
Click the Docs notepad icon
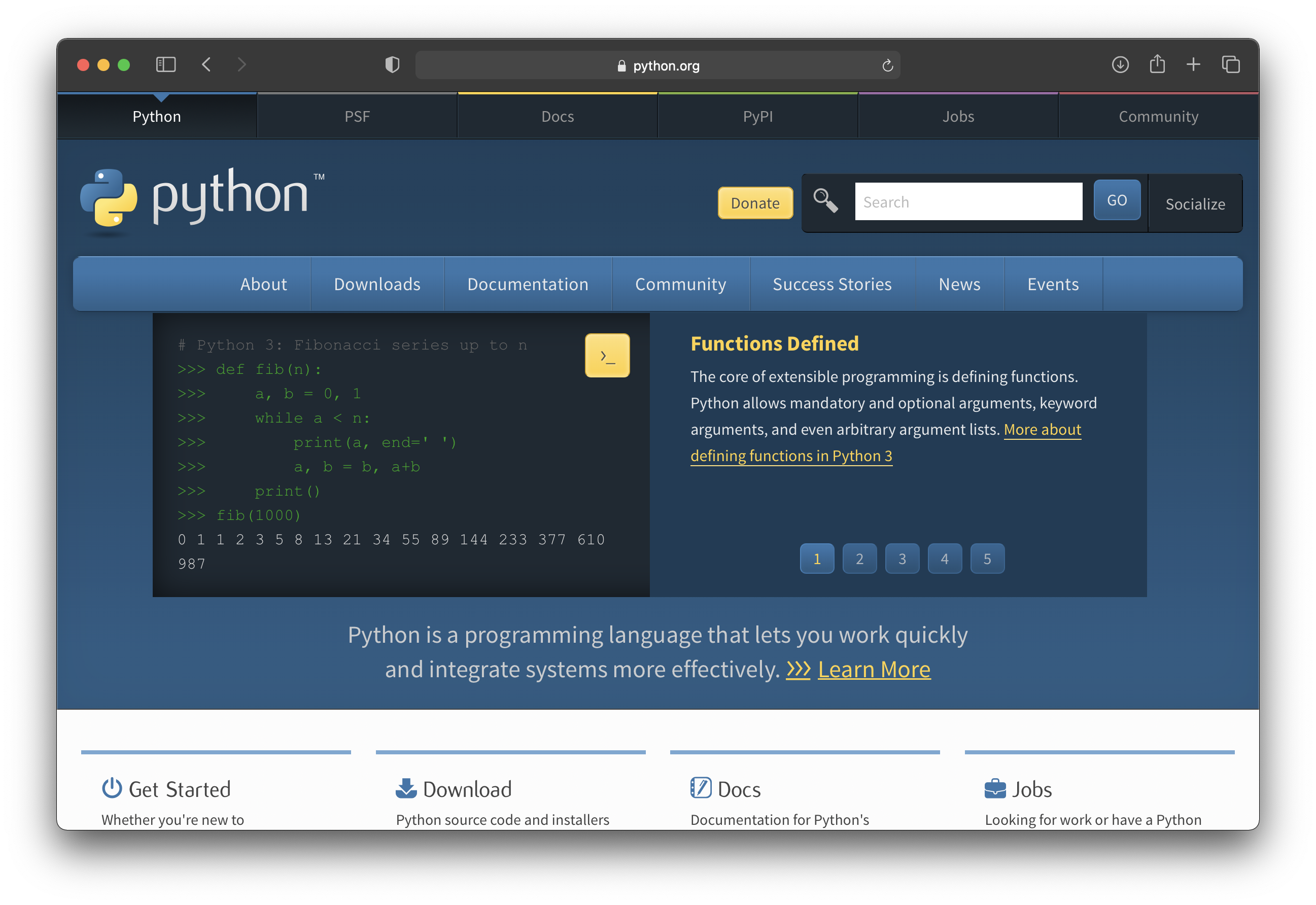point(701,788)
